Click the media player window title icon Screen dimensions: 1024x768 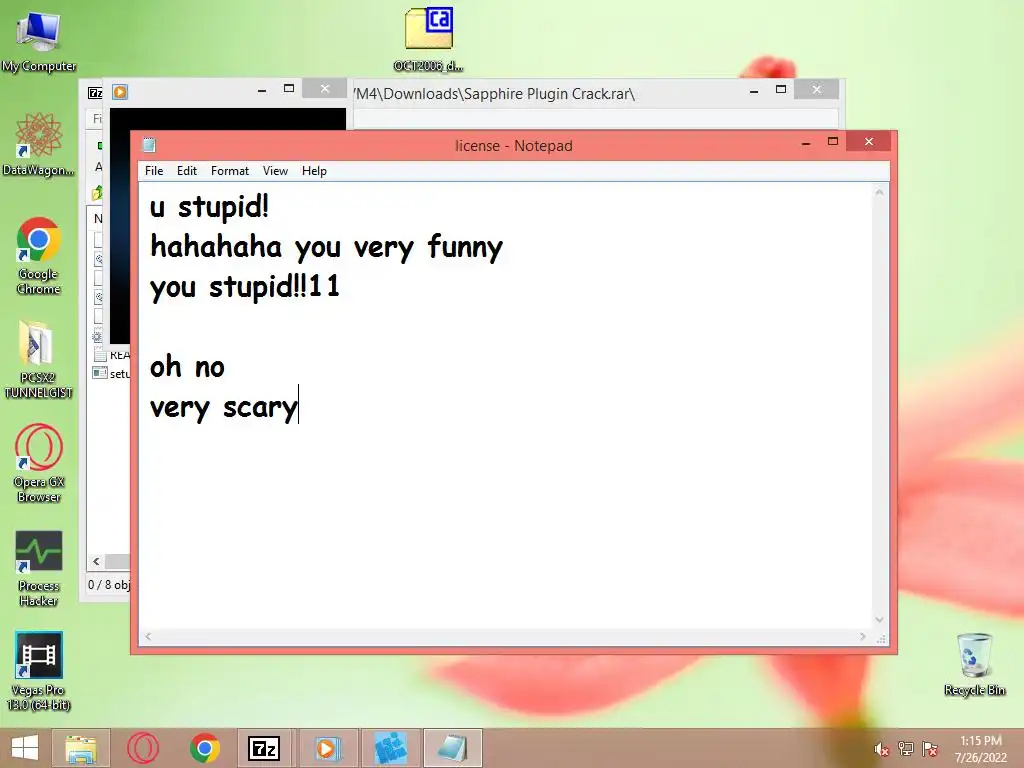(x=120, y=92)
